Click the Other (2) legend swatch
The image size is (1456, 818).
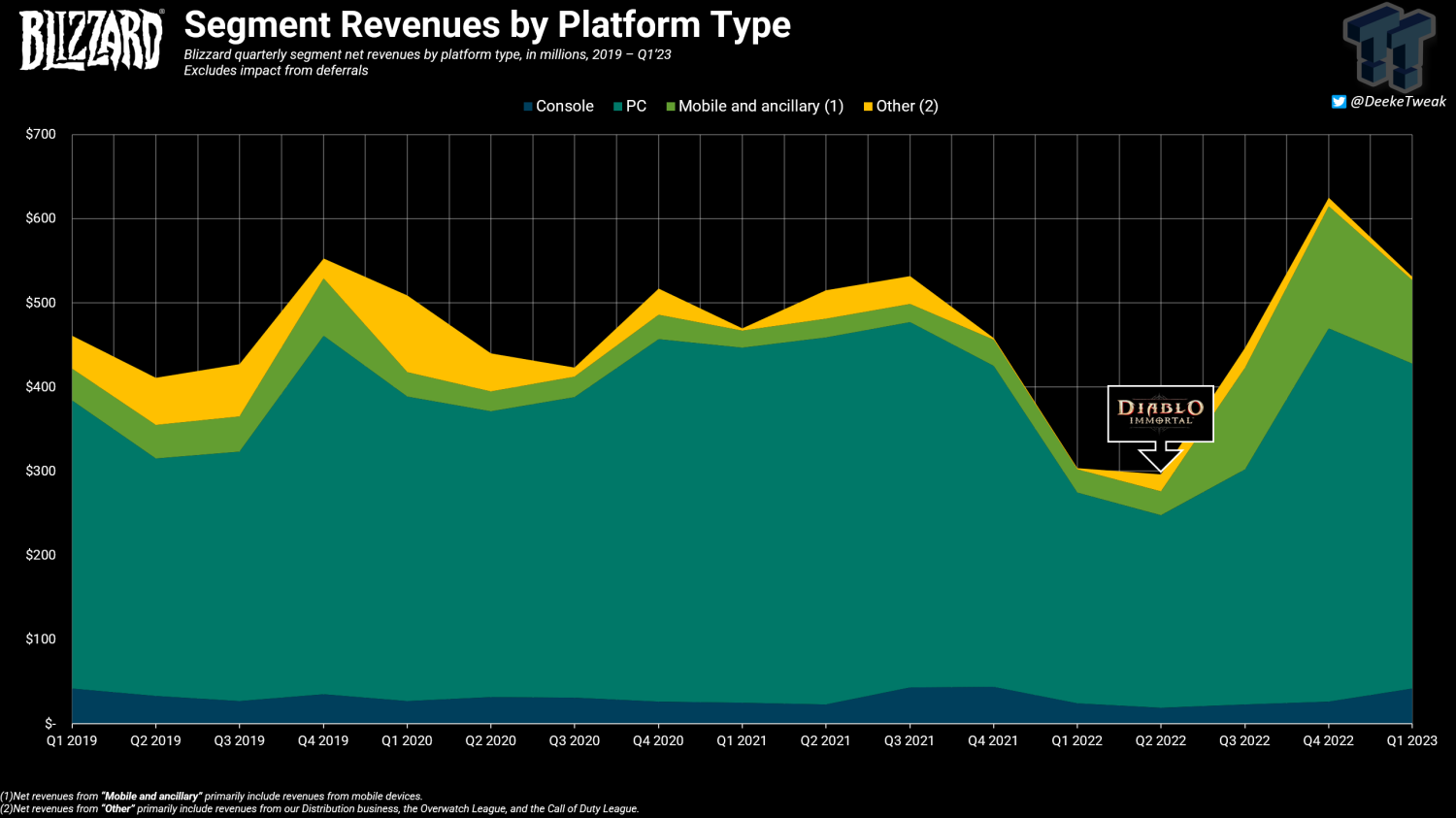pos(868,107)
